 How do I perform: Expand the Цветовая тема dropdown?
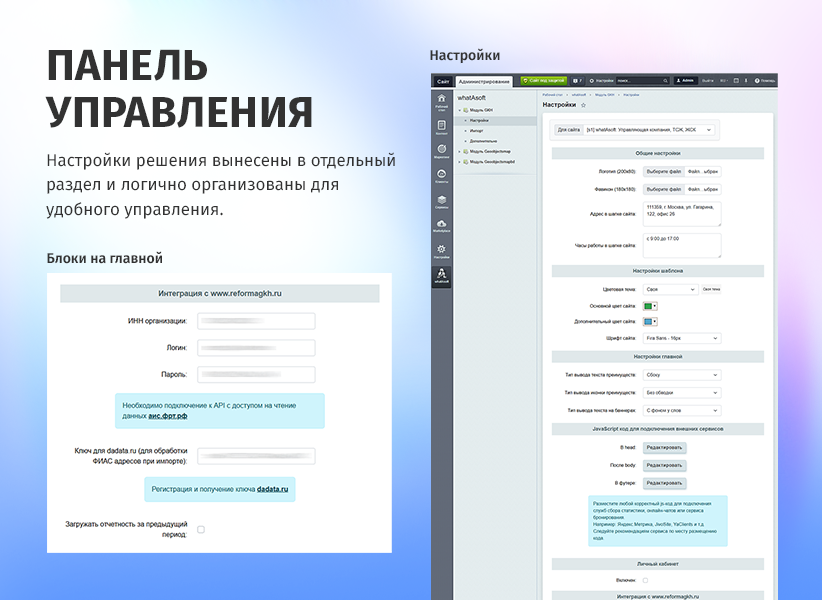pyautogui.click(x=670, y=289)
